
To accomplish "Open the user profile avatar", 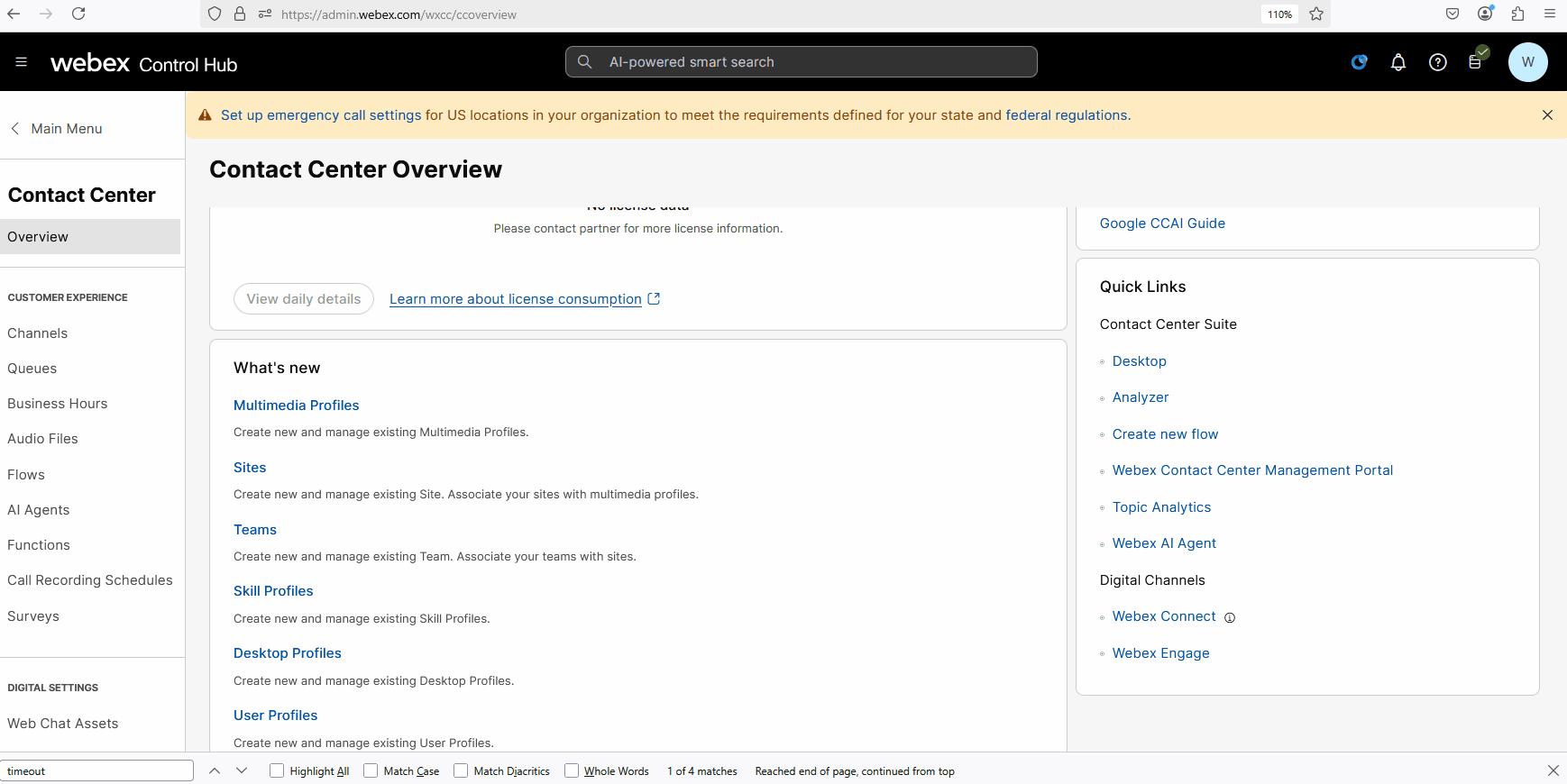I will (1527, 62).
